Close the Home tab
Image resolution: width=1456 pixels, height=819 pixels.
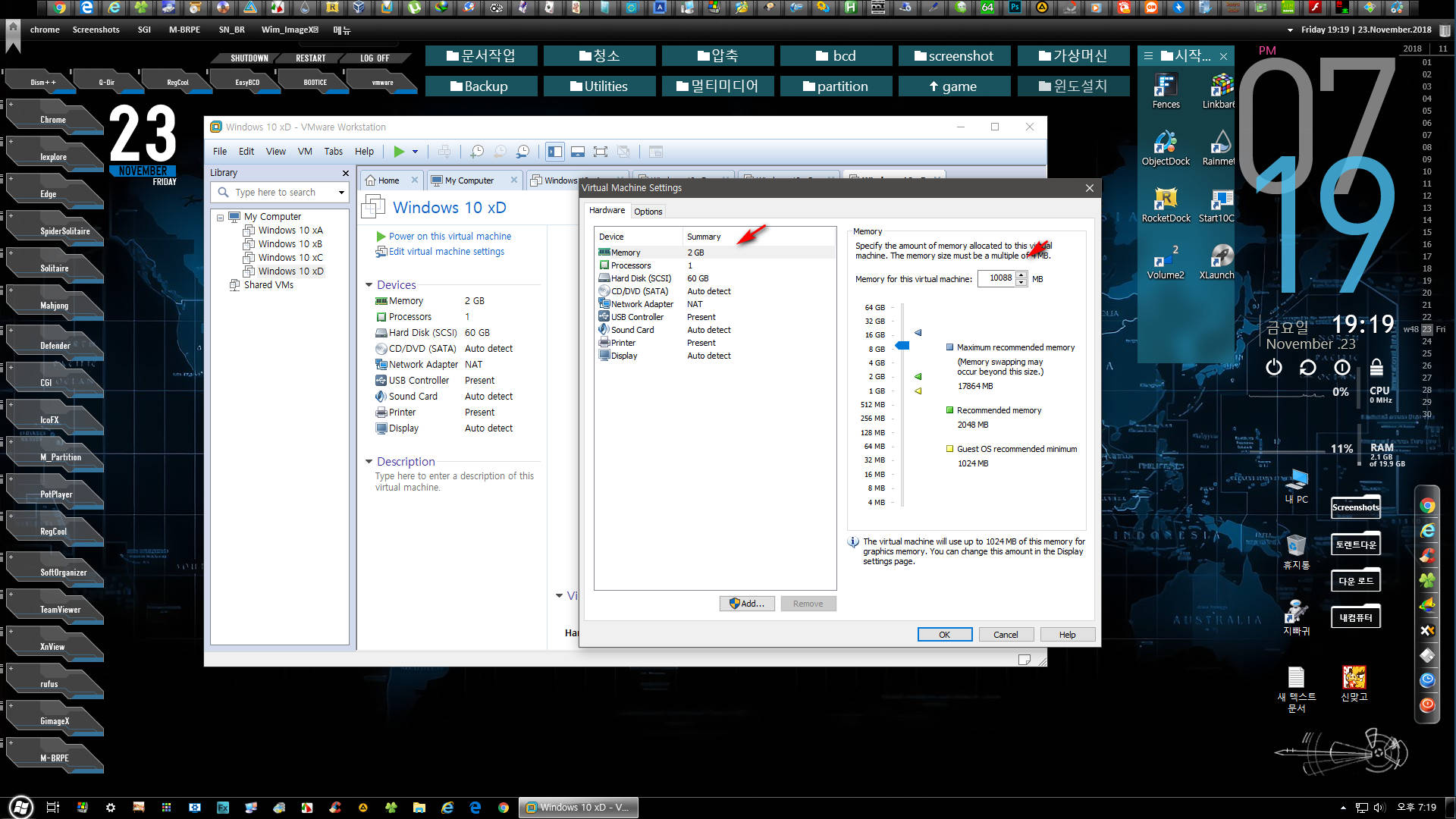414,180
